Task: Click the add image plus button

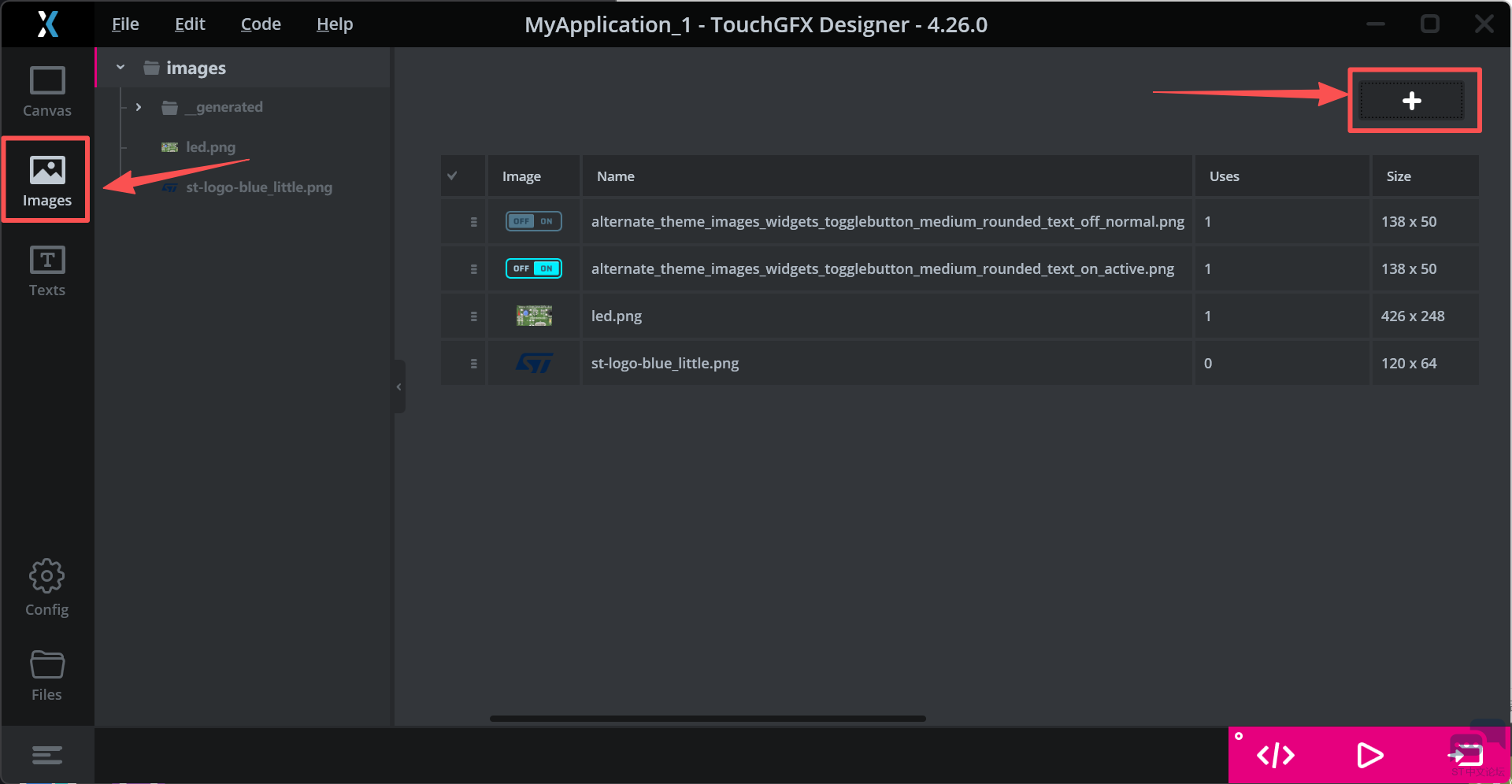Action: 1411,101
